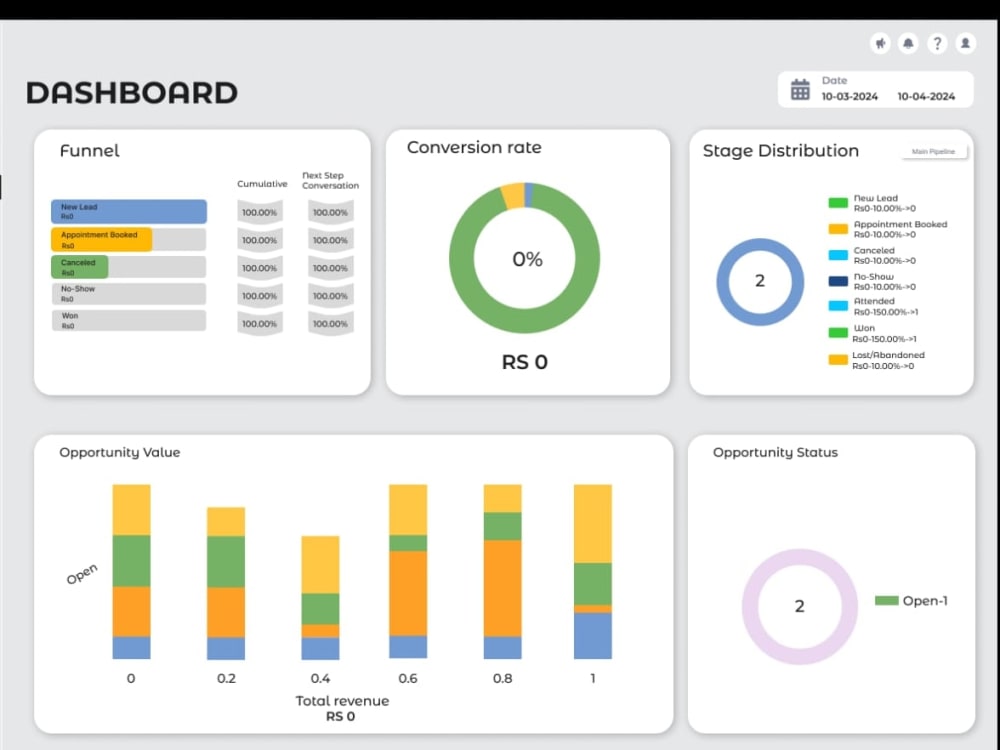The image size is (1000, 750).
Task: Set the start date 10-03-2024
Action: click(849, 96)
